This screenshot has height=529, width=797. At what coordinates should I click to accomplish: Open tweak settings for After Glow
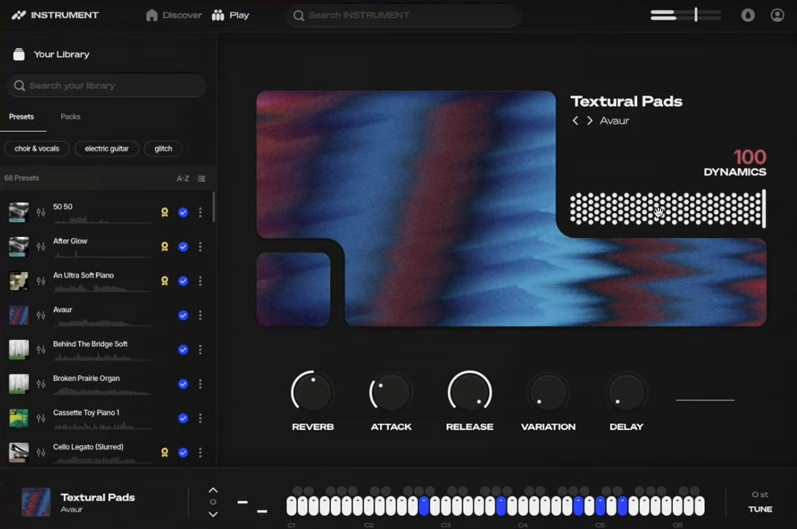pos(41,247)
